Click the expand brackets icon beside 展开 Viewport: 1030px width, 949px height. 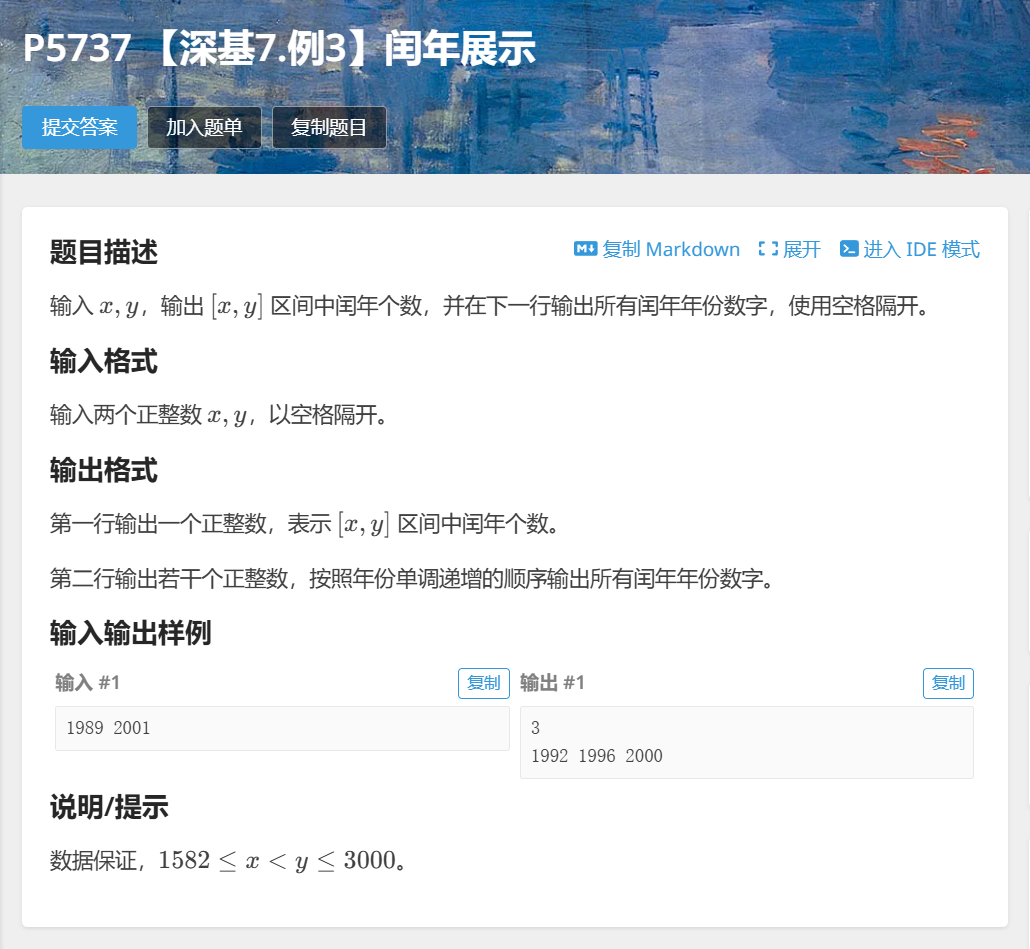[x=768, y=249]
